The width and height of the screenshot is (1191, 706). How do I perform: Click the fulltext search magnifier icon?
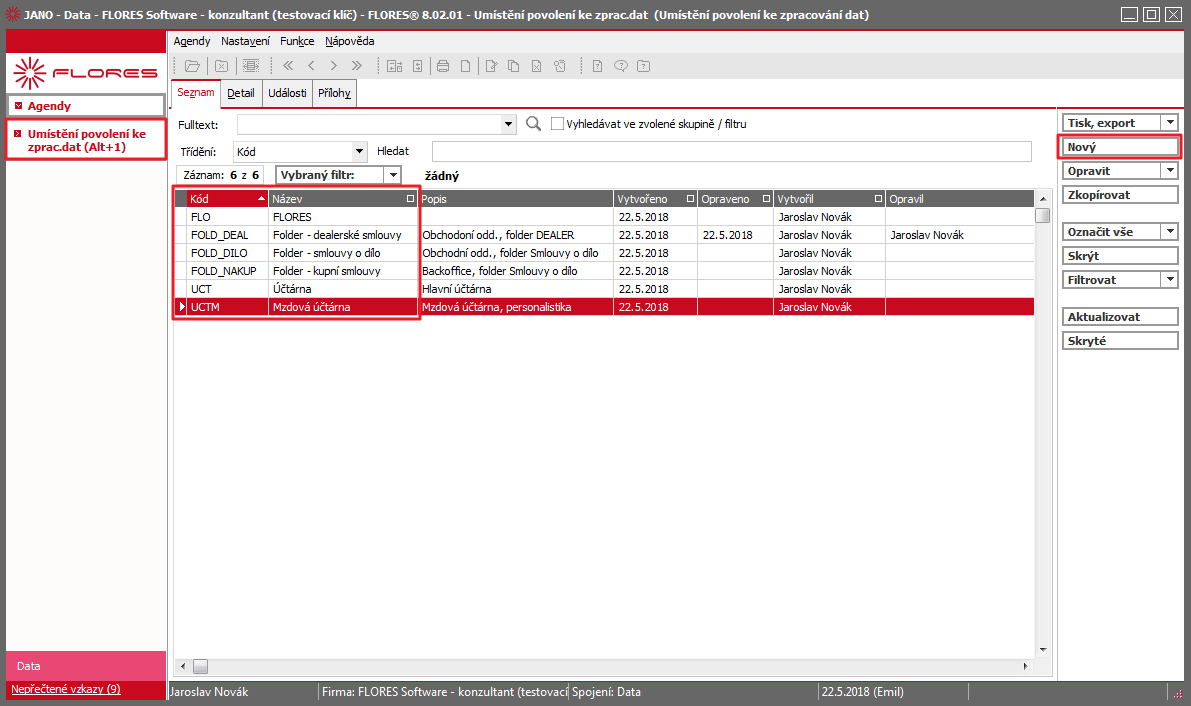point(533,124)
